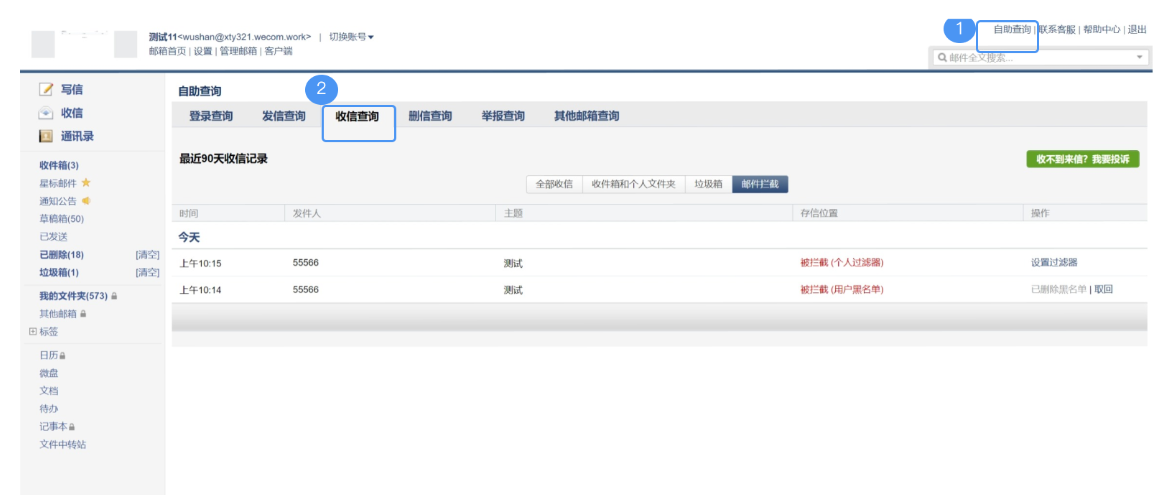Click the 设置过滤器 link in the first row
The width and height of the screenshot is (1169, 495).
pos(1054,263)
